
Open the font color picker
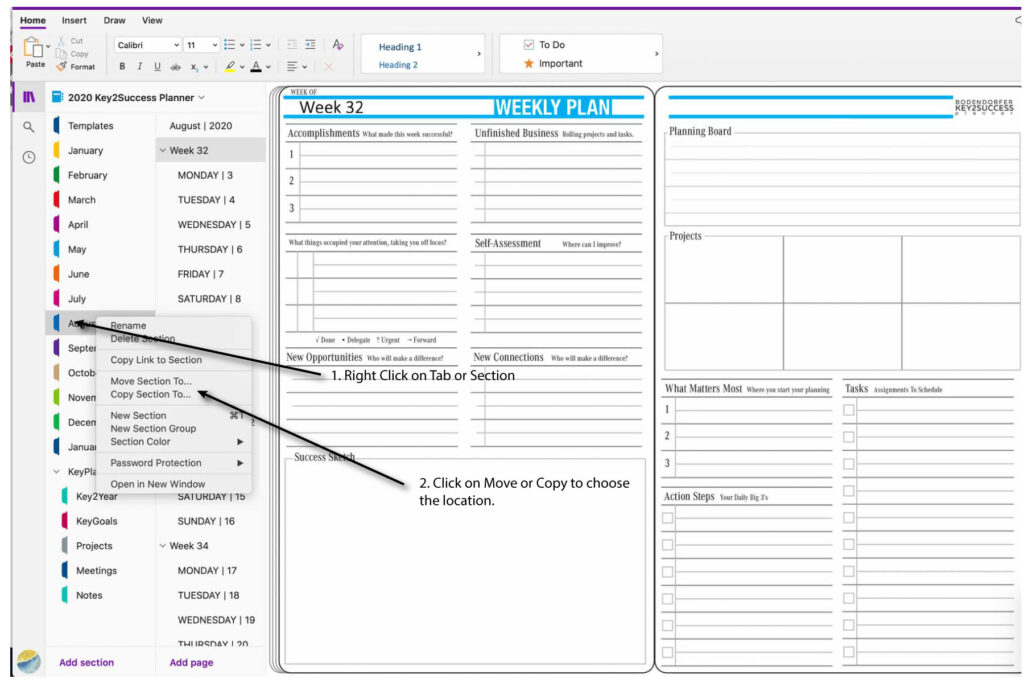pyautogui.click(x=260, y=66)
